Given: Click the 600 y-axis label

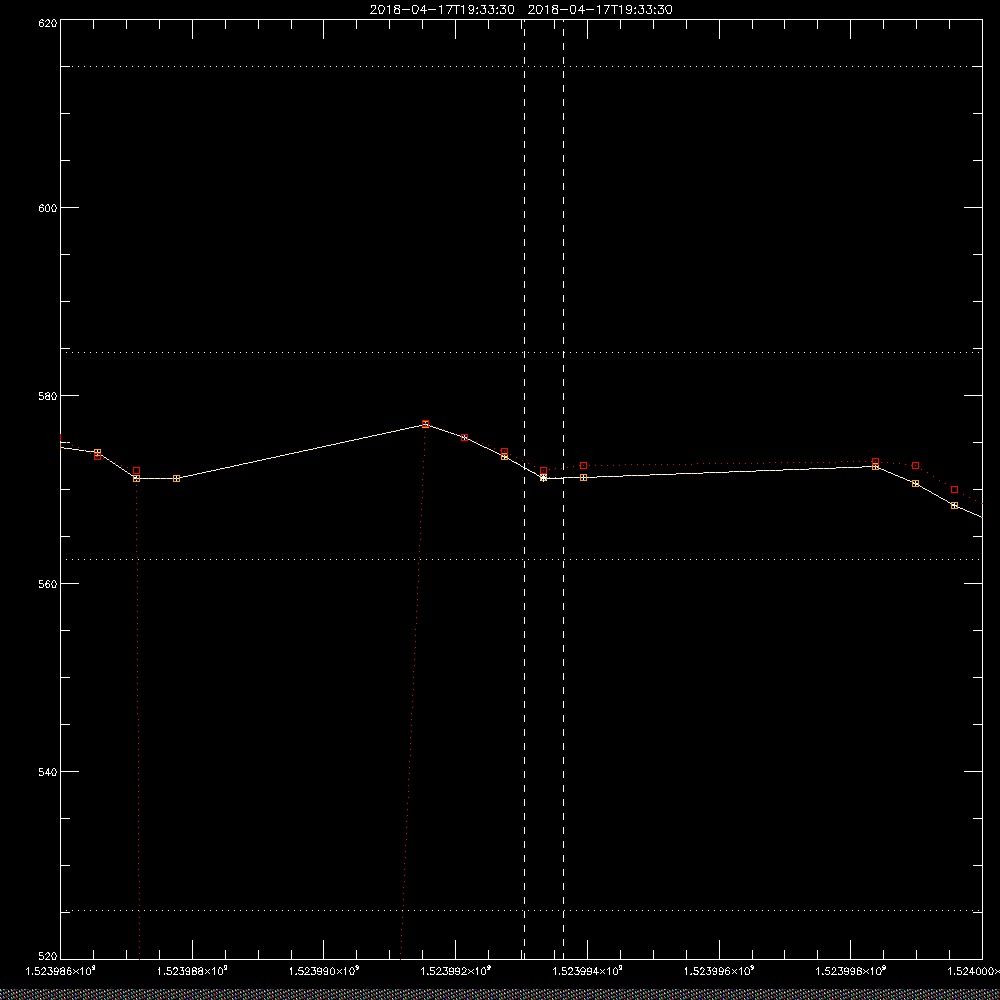Looking at the screenshot, I should 48,207.
